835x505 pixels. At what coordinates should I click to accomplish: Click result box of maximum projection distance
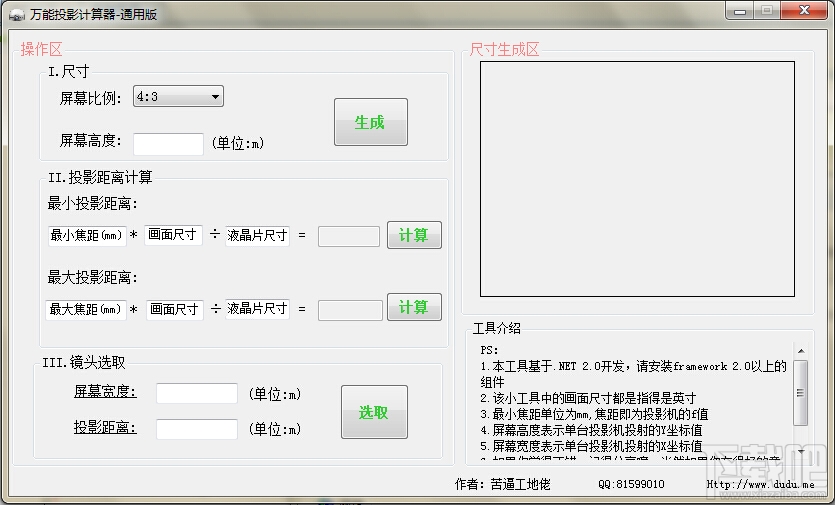[350, 311]
